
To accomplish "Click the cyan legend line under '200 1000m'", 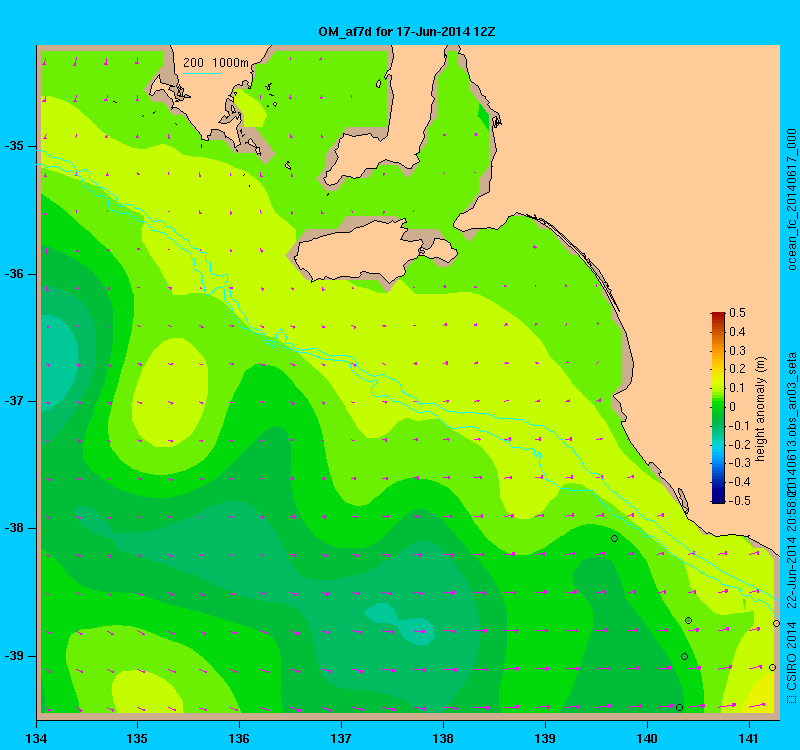I will pyautogui.click(x=202, y=73).
